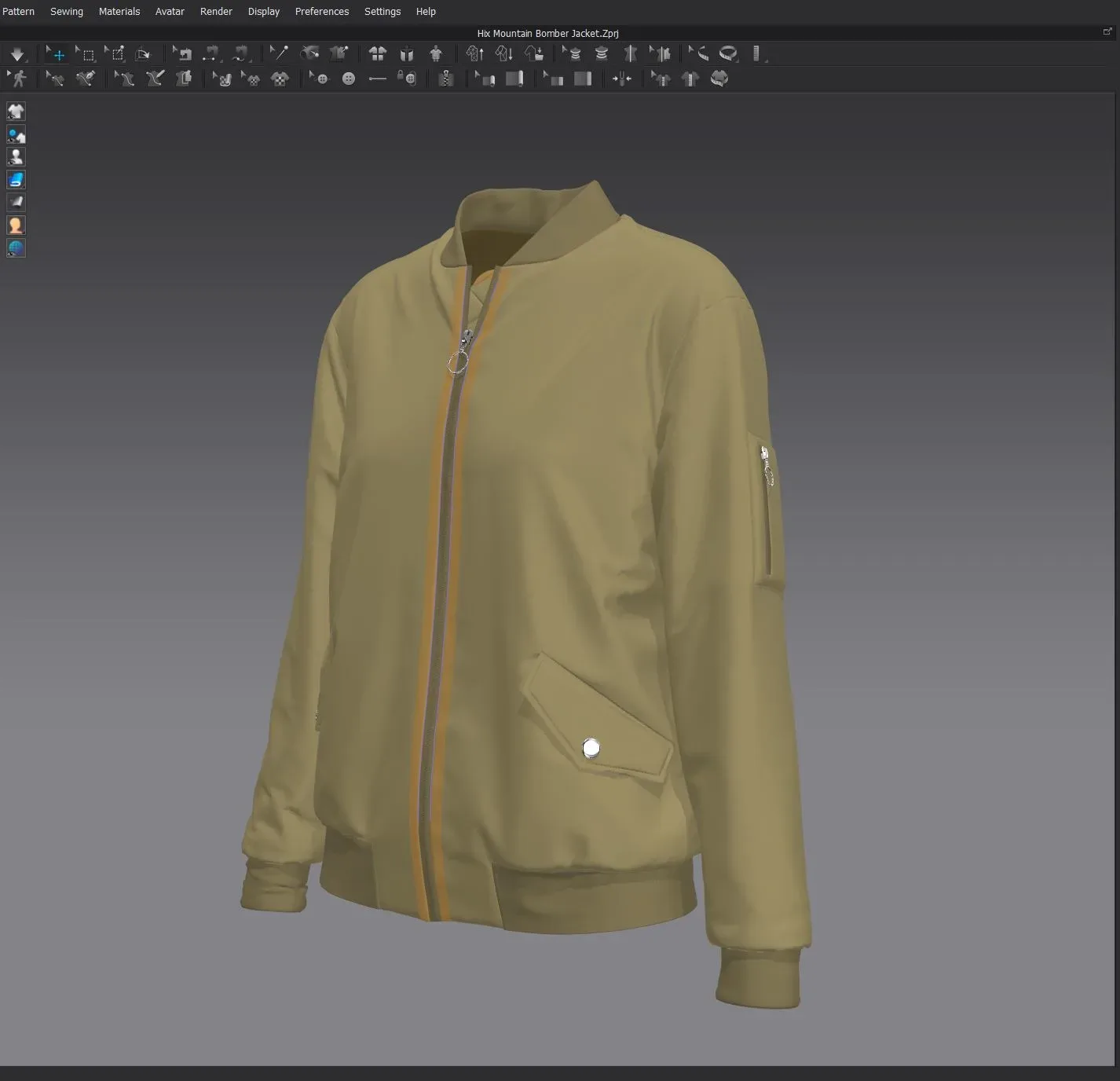Click the inward-arrows Smart Arrangement icon
The height and width of the screenshot is (1081, 1120).
[622, 79]
